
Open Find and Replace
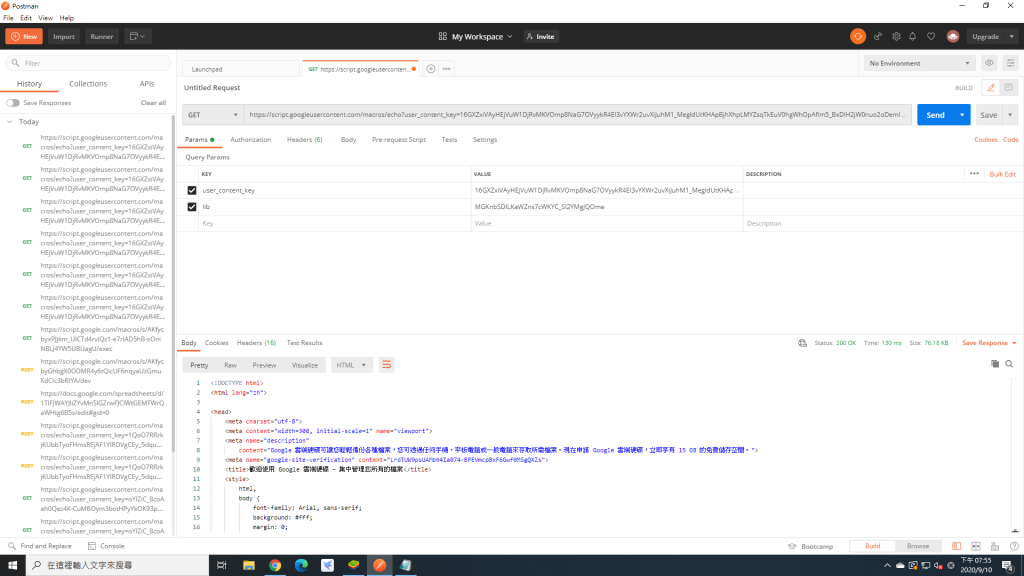(x=39, y=546)
